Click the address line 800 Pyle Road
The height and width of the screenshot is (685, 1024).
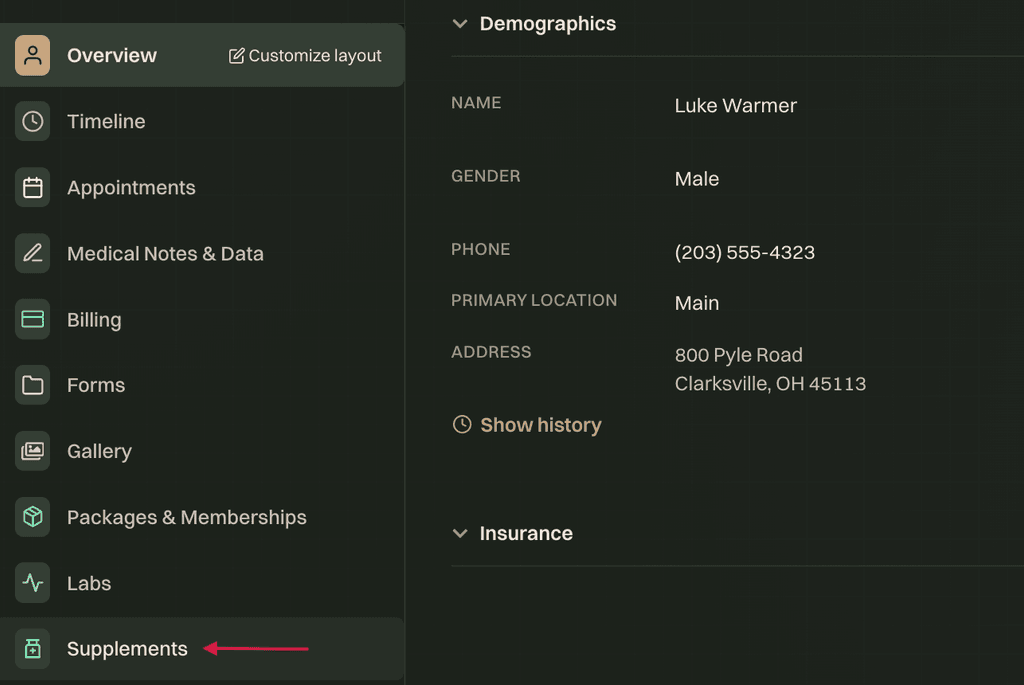[x=739, y=355]
